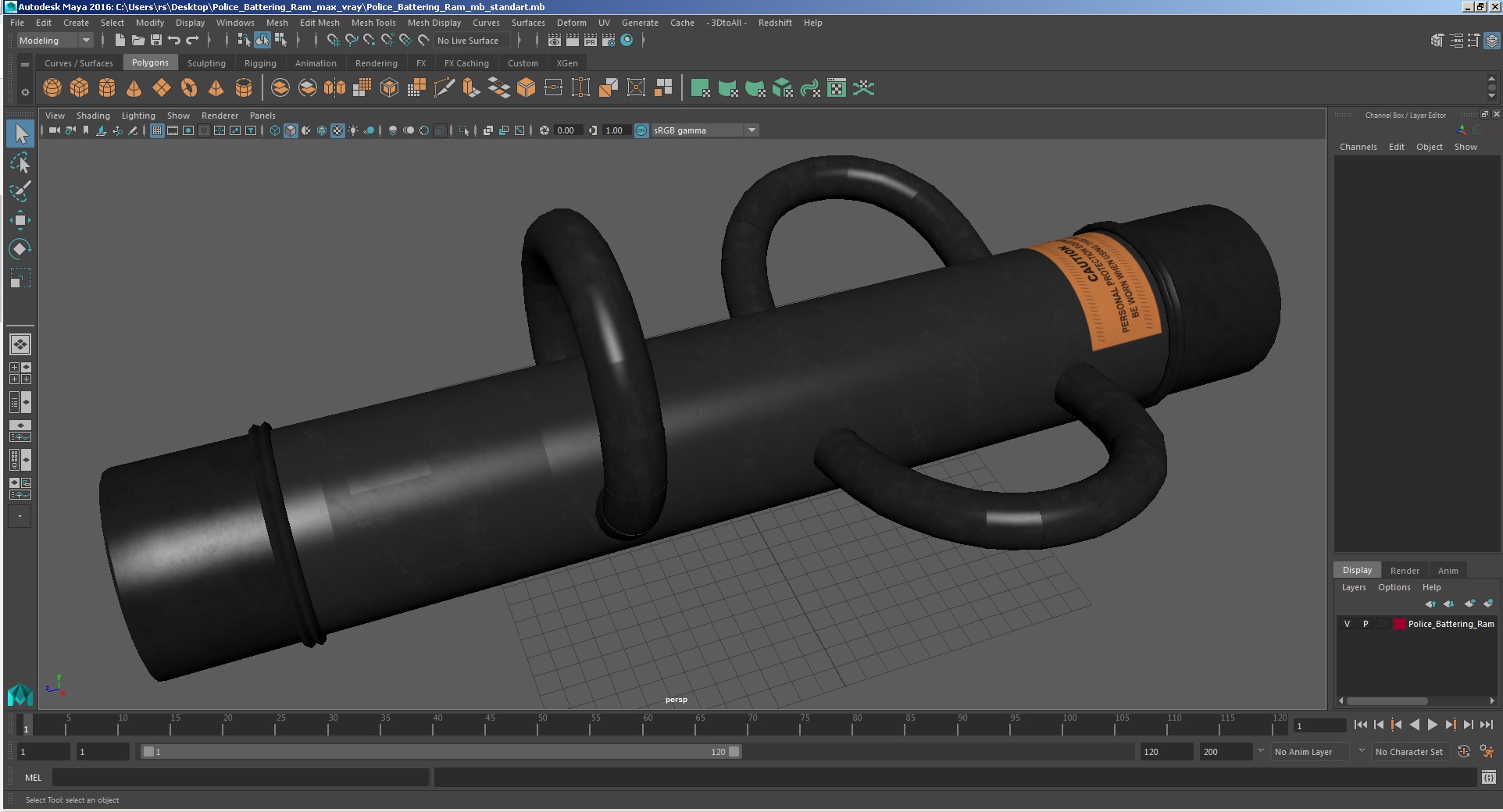Click the No Live Surface field

click(472, 41)
